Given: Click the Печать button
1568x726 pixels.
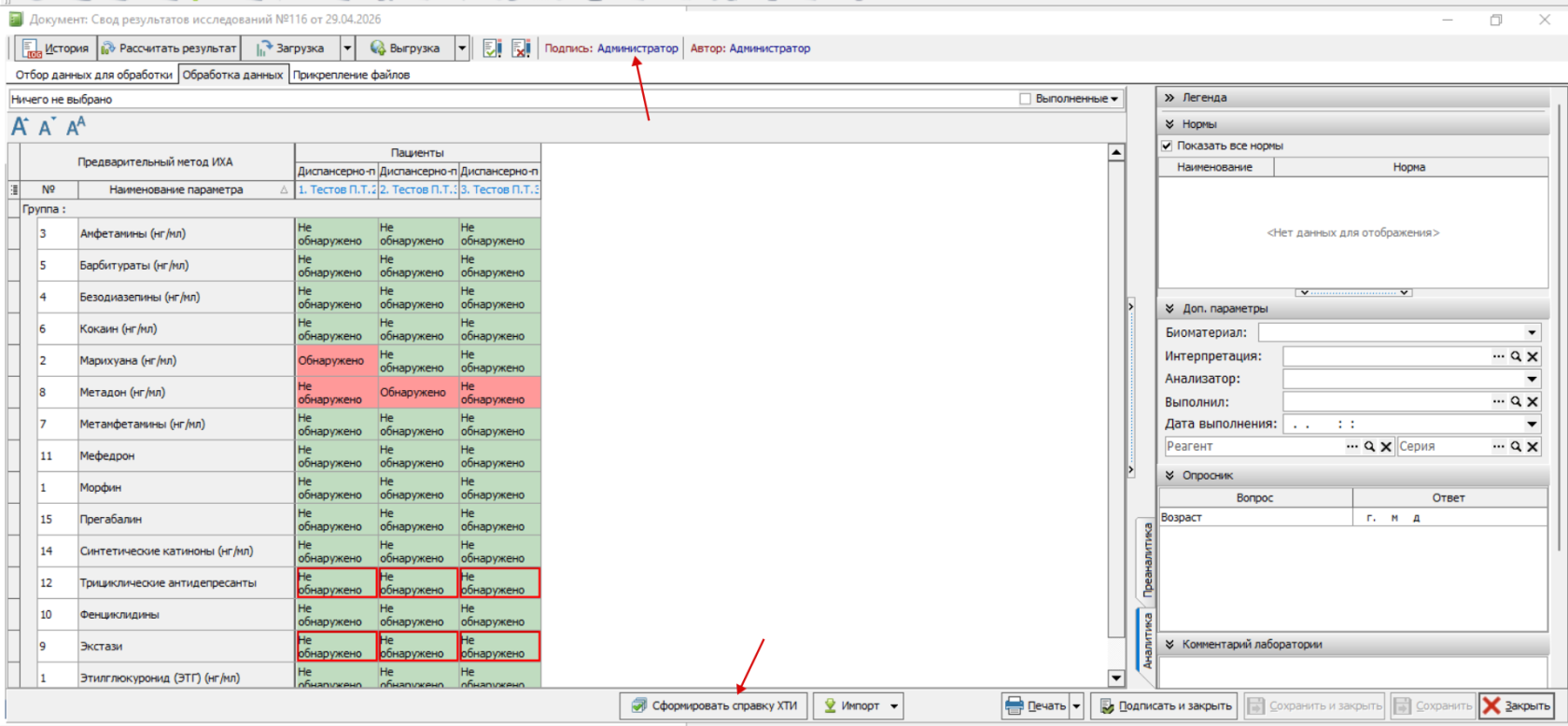Looking at the screenshot, I should click(1035, 706).
